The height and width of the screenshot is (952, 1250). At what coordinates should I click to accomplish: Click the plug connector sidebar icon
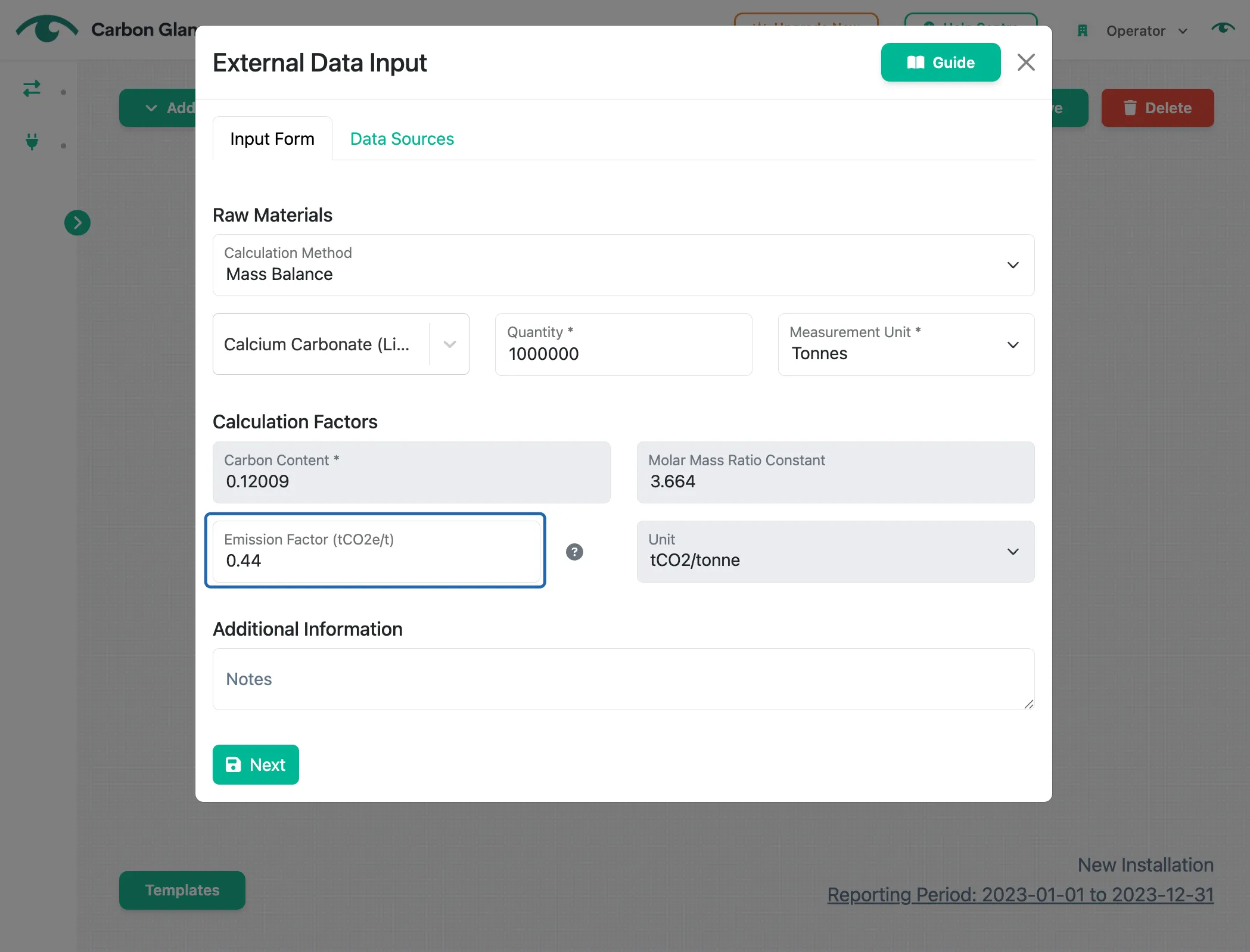[32, 142]
